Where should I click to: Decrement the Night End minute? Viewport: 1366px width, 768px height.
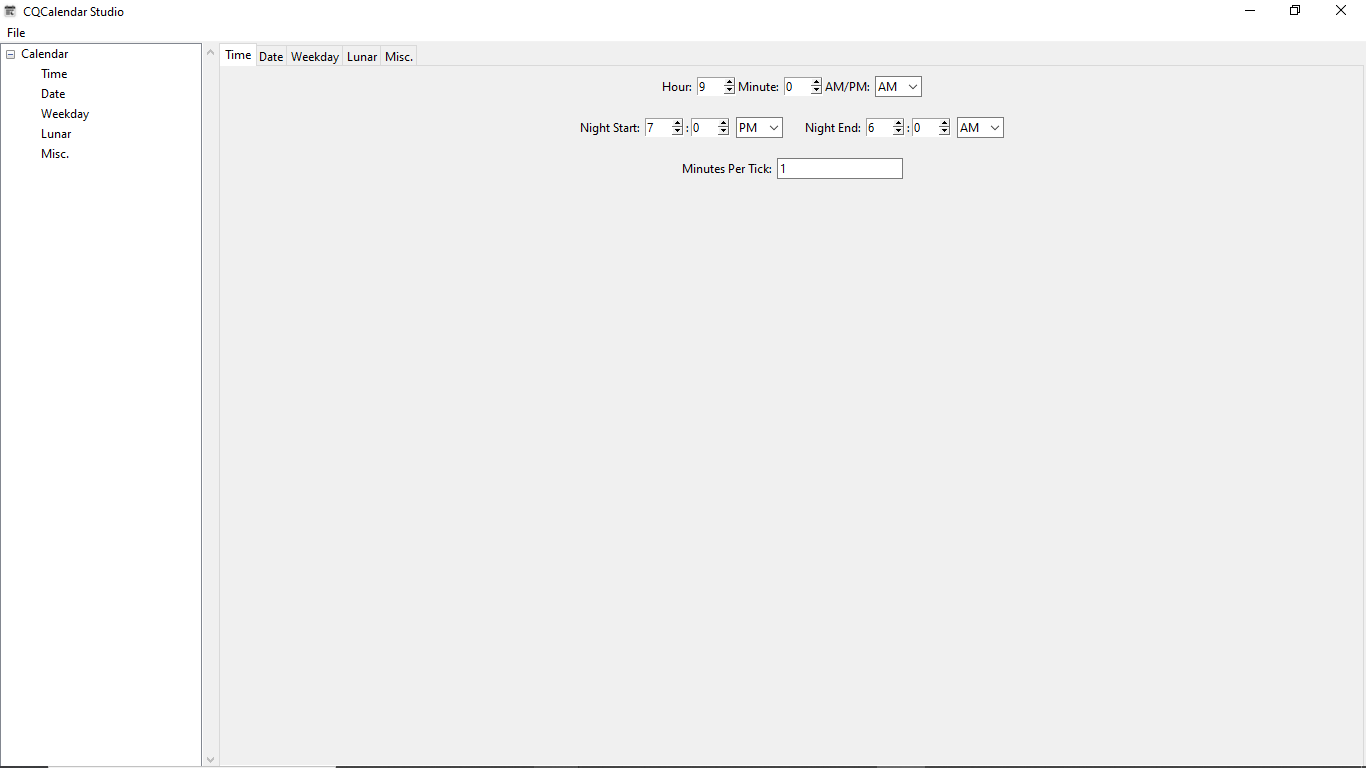tap(944, 132)
